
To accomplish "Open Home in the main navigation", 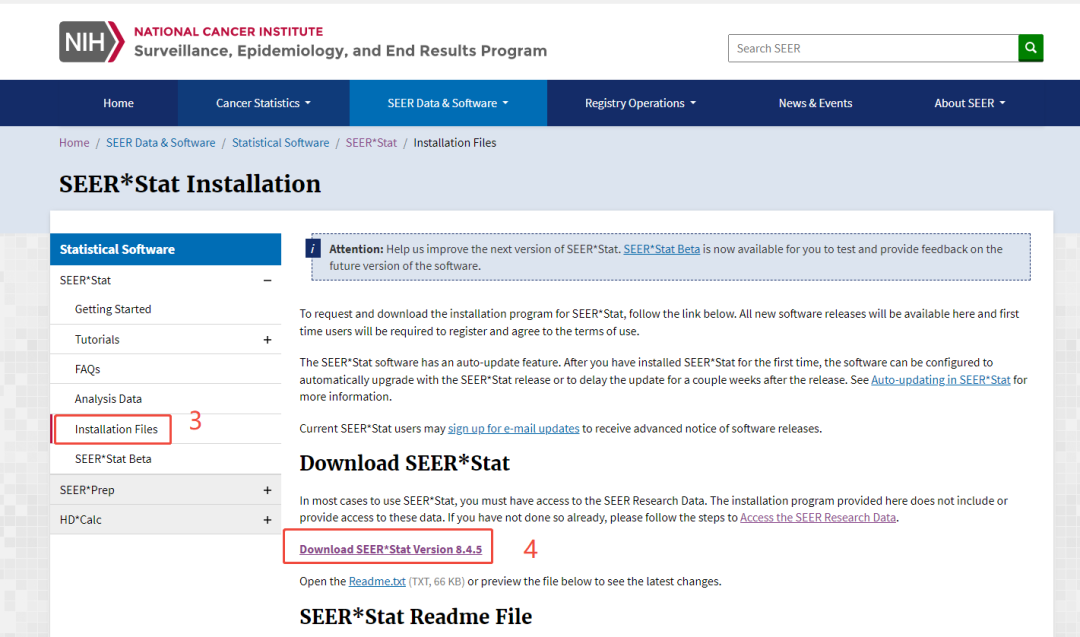I will point(118,103).
